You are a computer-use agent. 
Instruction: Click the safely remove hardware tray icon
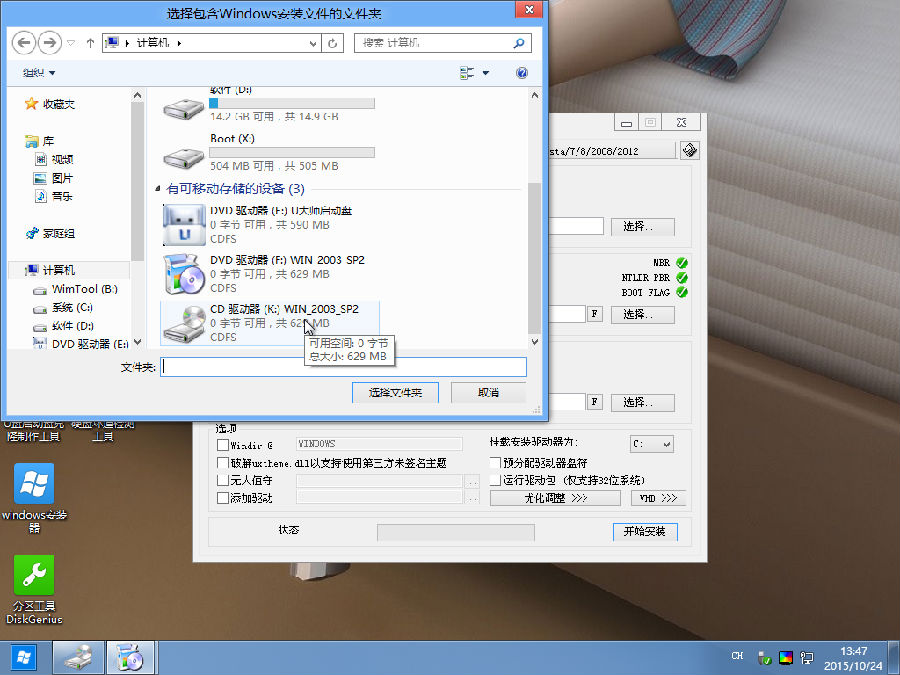click(x=763, y=658)
